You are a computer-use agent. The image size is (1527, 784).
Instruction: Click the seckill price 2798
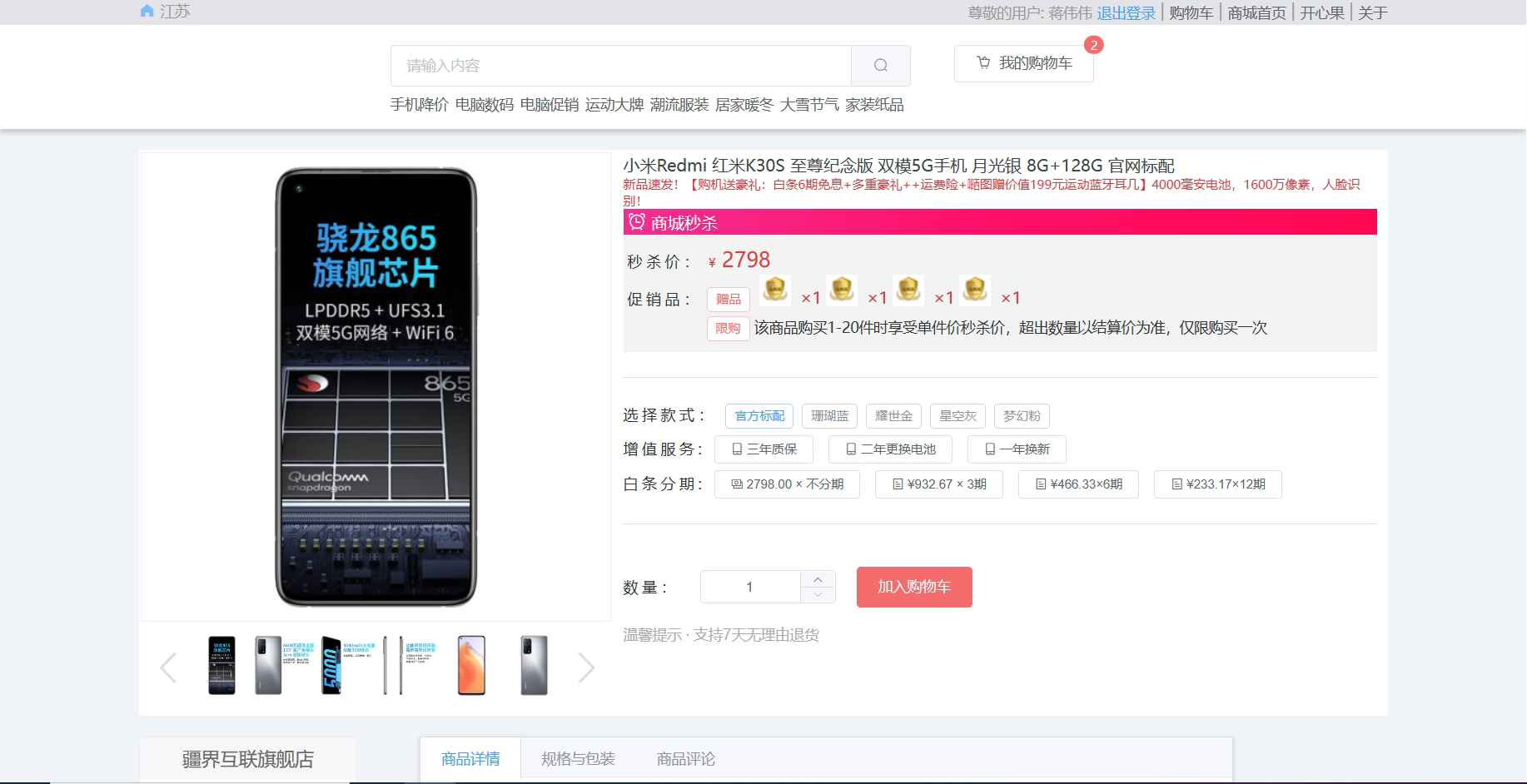[x=746, y=260]
